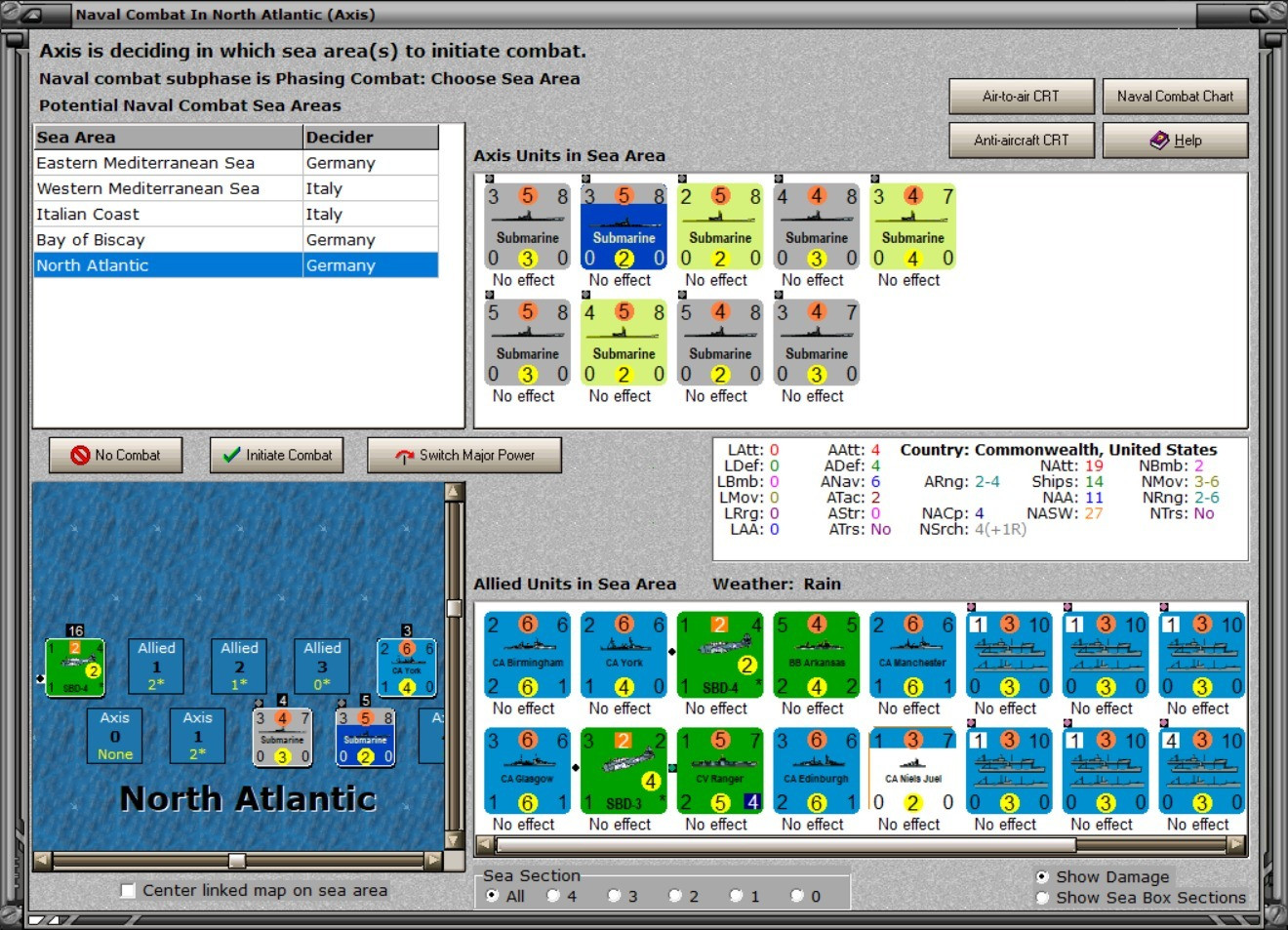Select the Eastern Mediterranean Sea row

pyautogui.click(x=236, y=163)
